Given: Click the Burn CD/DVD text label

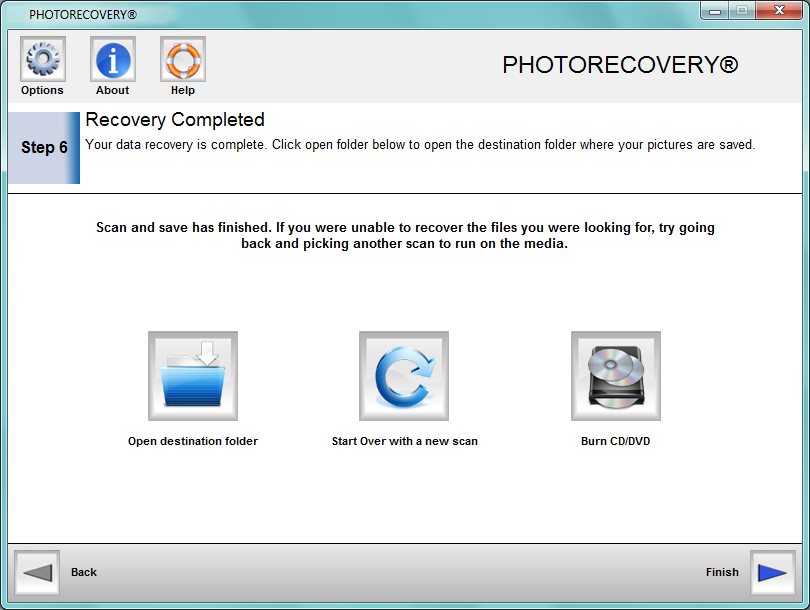Looking at the screenshot, I should pyautogui.click(x=615, y=441).
